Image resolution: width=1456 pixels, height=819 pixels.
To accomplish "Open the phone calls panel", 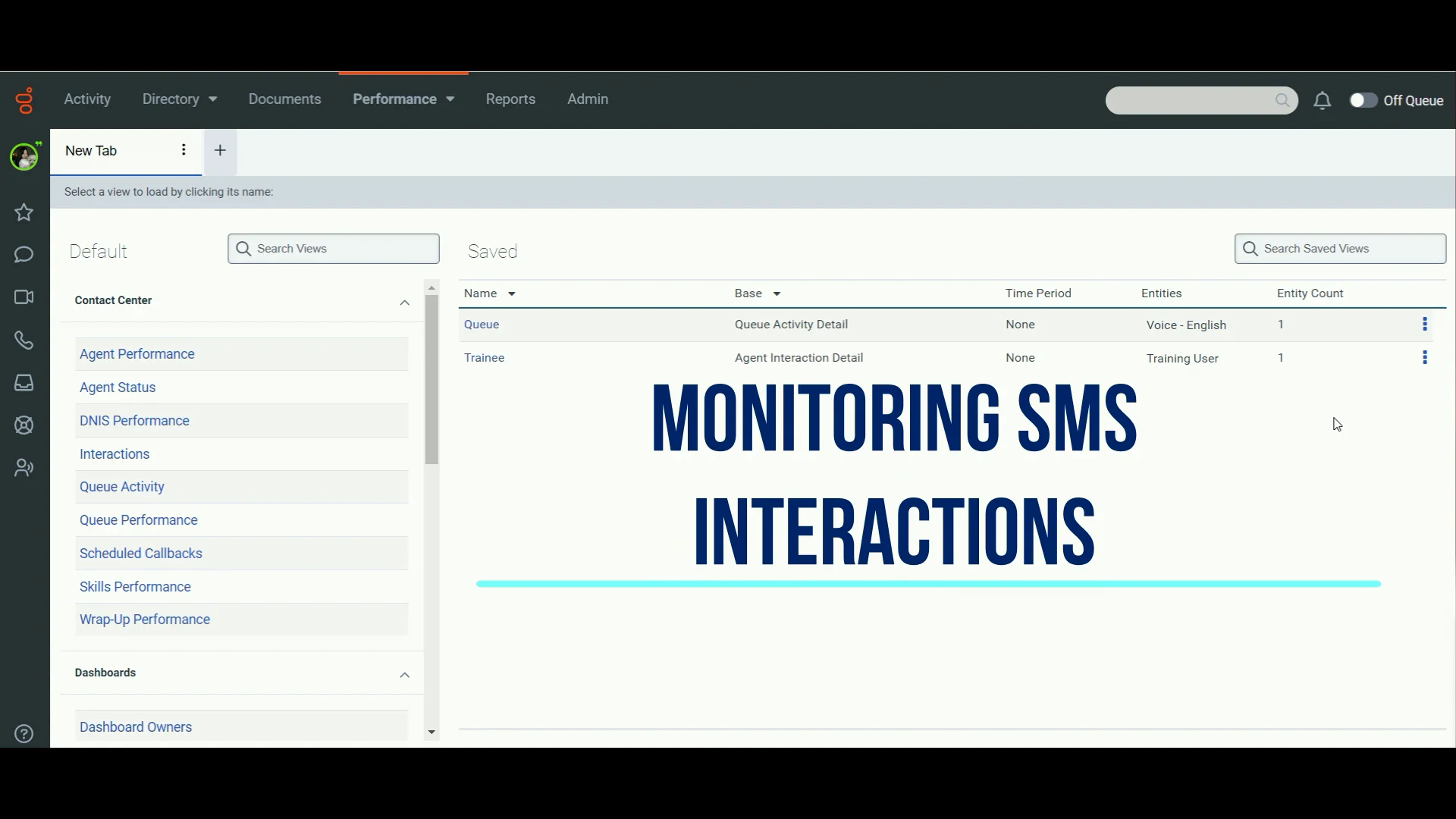I will coord(24,340).
